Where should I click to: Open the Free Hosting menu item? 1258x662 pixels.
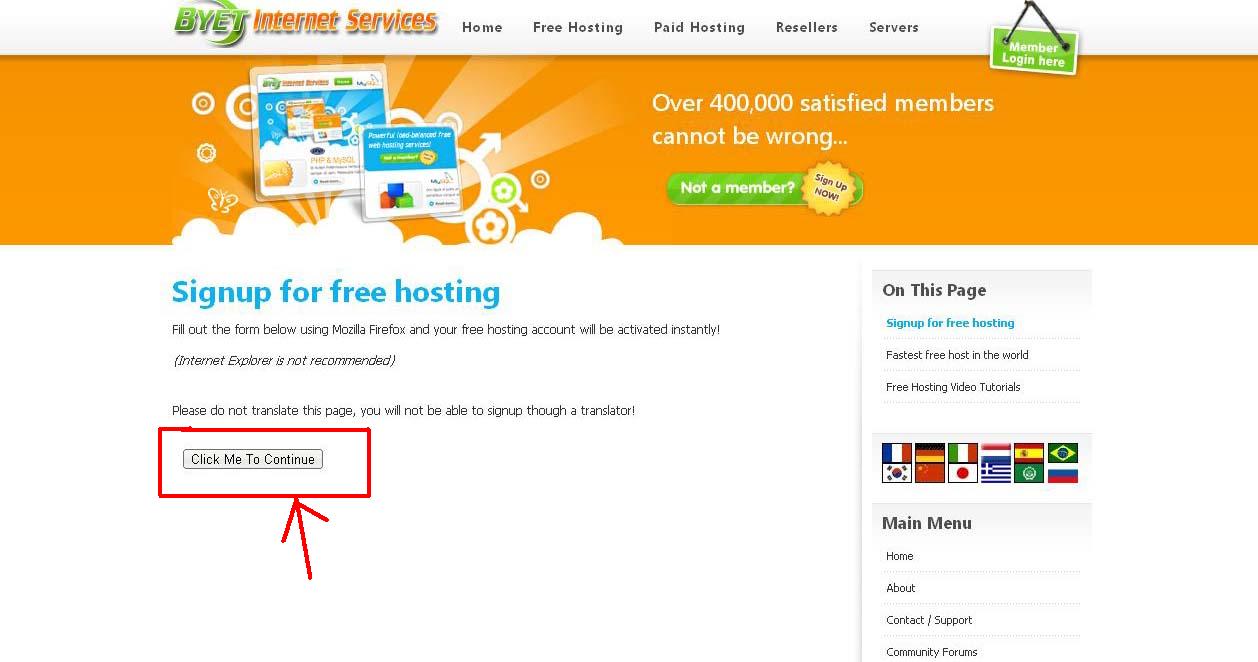[578, 27]
